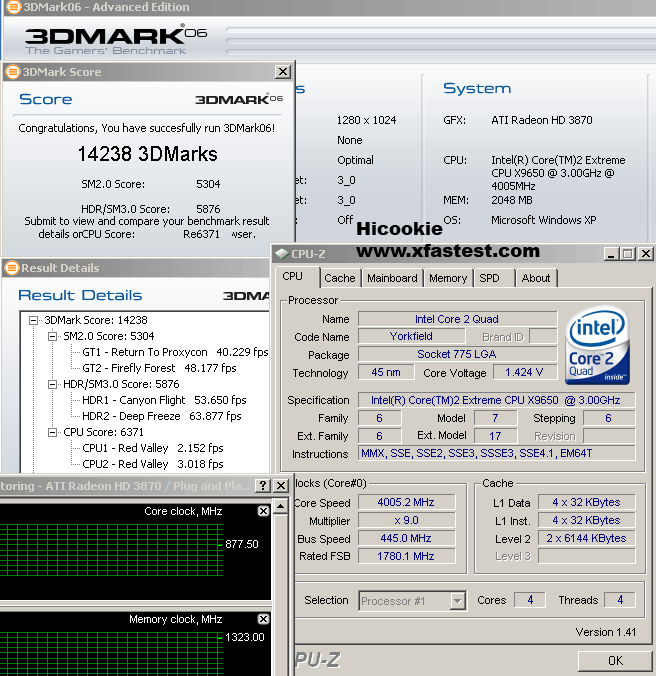The width and height of the screenshot is (656, 676).
Task: Collapse the CPU Score tree node
Action: 53,432
